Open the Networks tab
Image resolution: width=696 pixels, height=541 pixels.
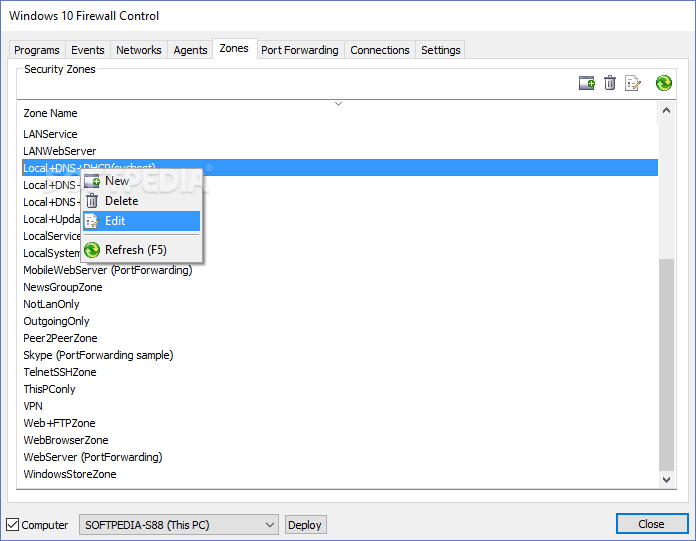click(138, 50)
